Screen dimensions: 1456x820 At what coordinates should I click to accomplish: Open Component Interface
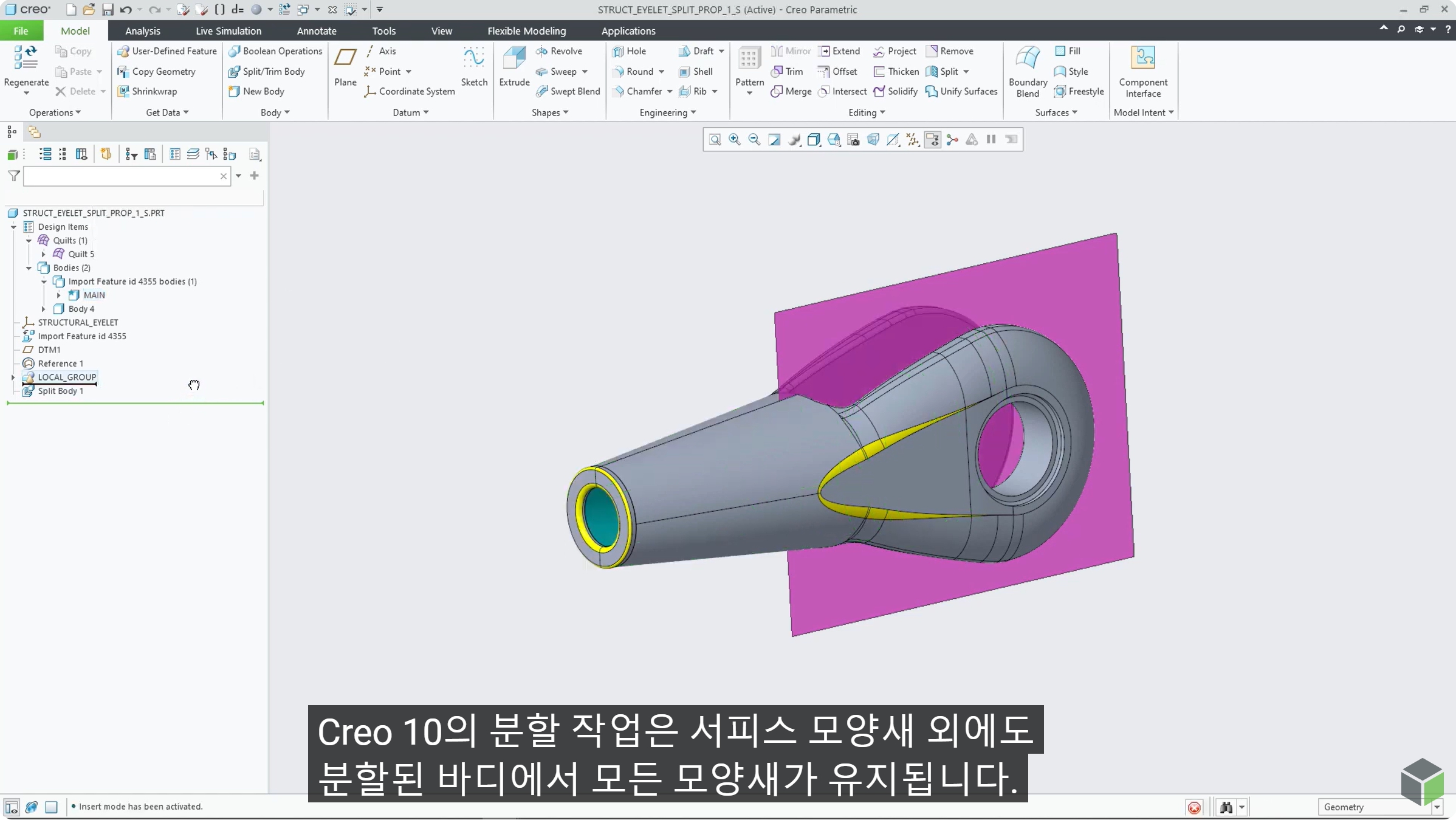click(x=1143, y=72)
